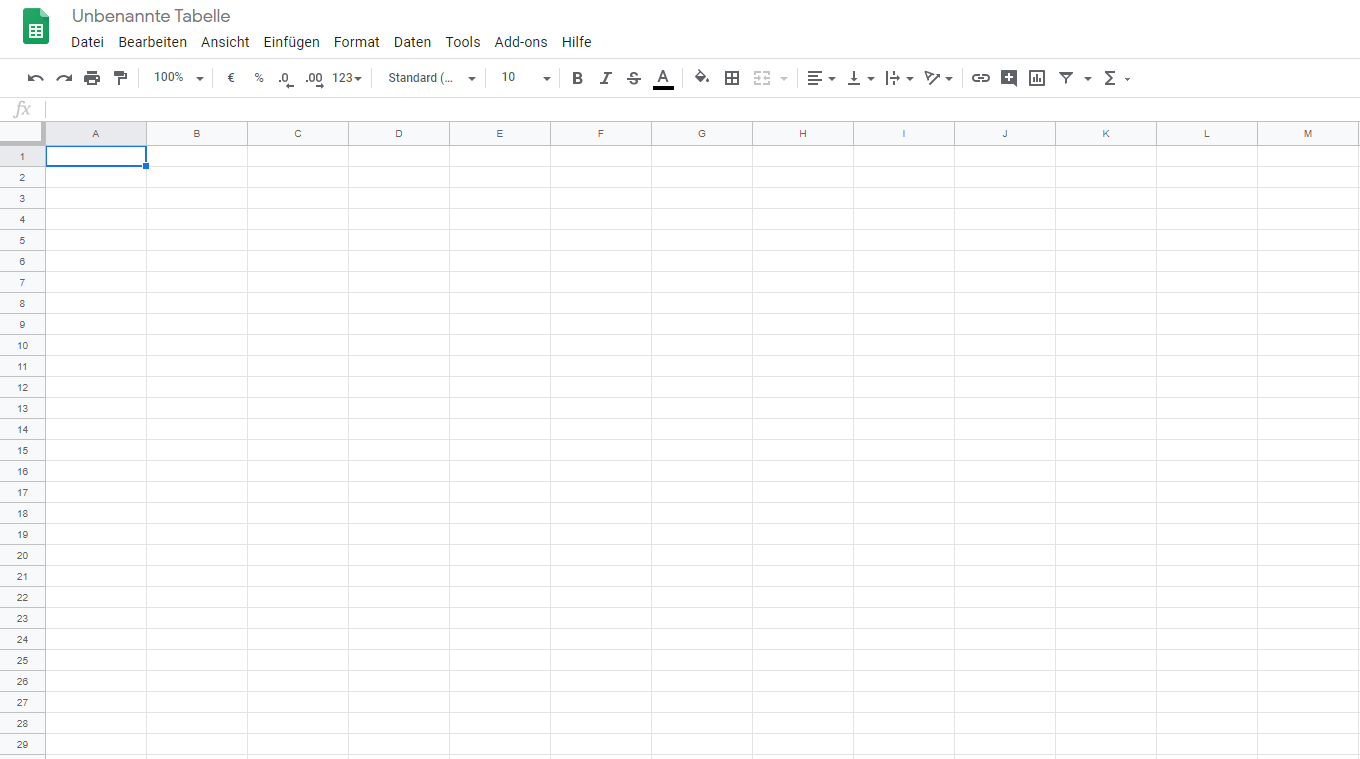This screenshot has height=759, width=1360.
Task: Select row 29 header
Action: (22, 744)
